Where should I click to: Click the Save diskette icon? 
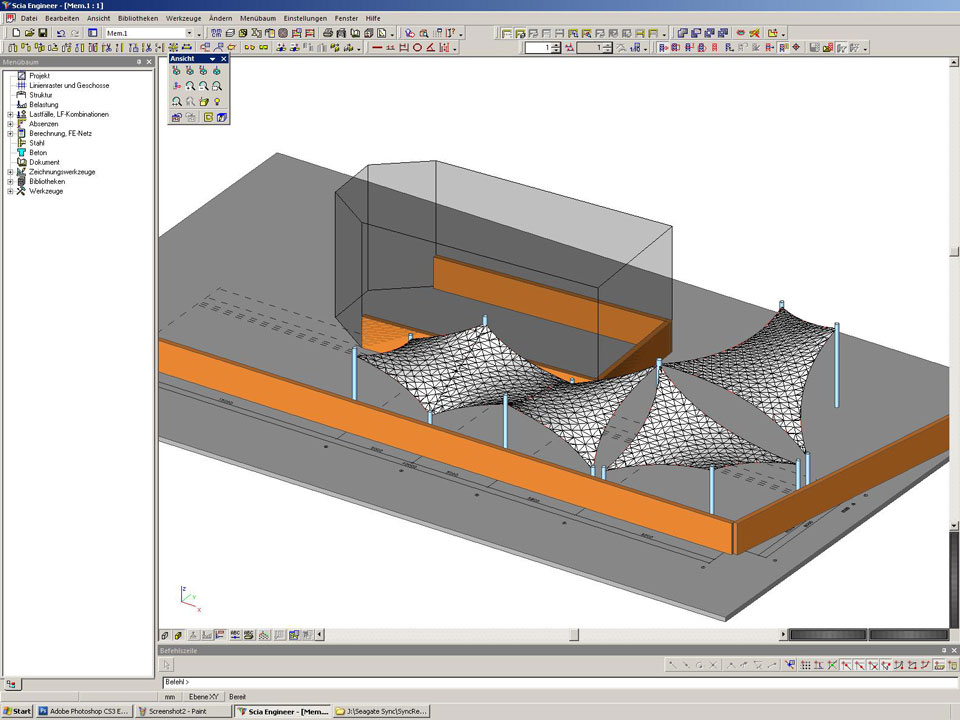pos(43,33)
